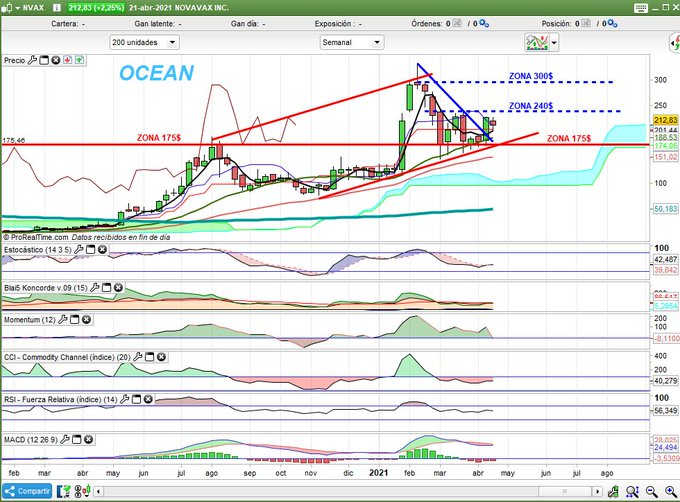Image resolution: width=680 pixels, height=502 pixels.
Task: Open Momentum (12) settings wrench
Action: [x=63, y=319]
